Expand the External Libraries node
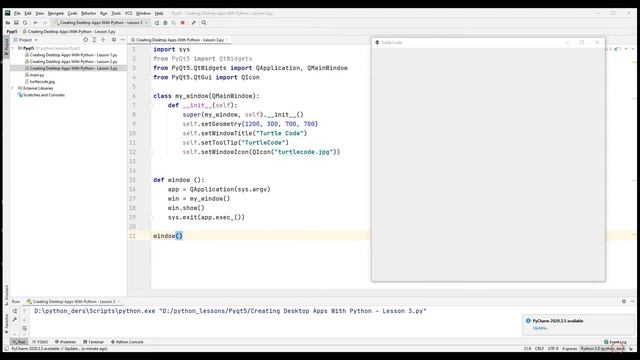640x360 pixels. (13, 88)
